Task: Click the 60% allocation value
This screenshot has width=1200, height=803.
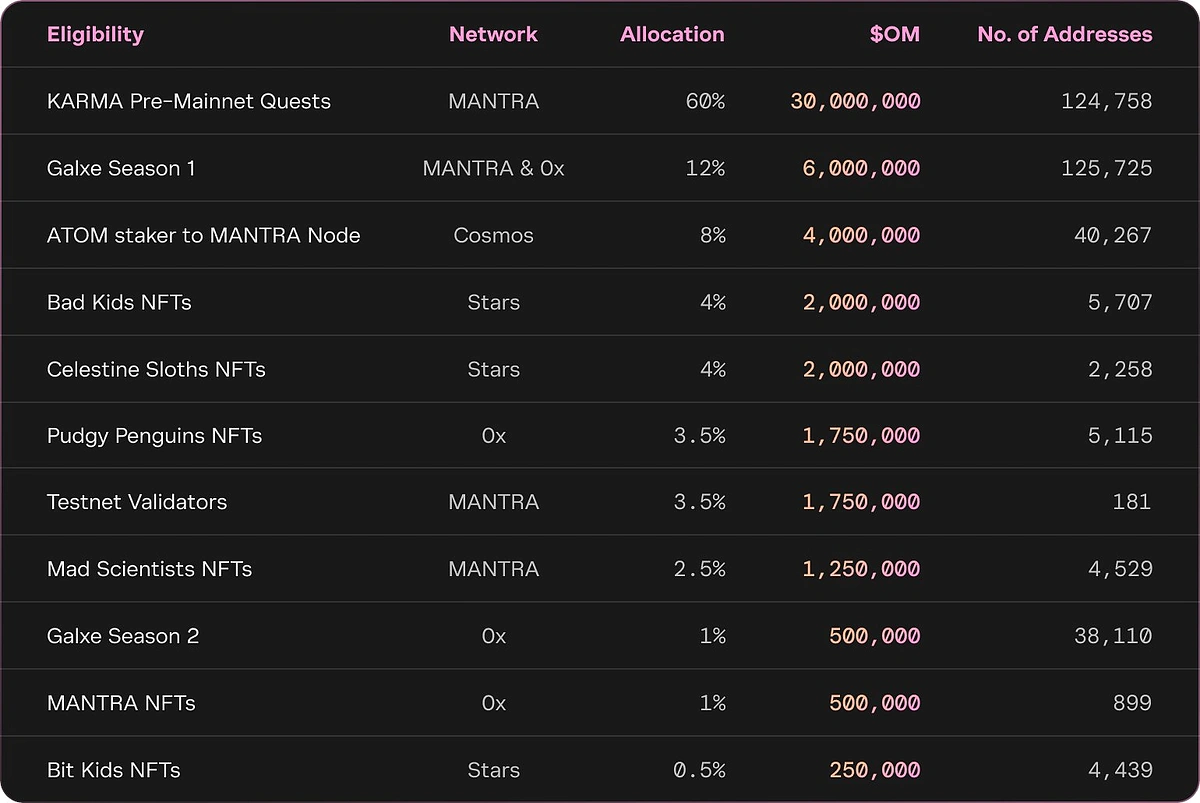Action: tap(705, 101)
